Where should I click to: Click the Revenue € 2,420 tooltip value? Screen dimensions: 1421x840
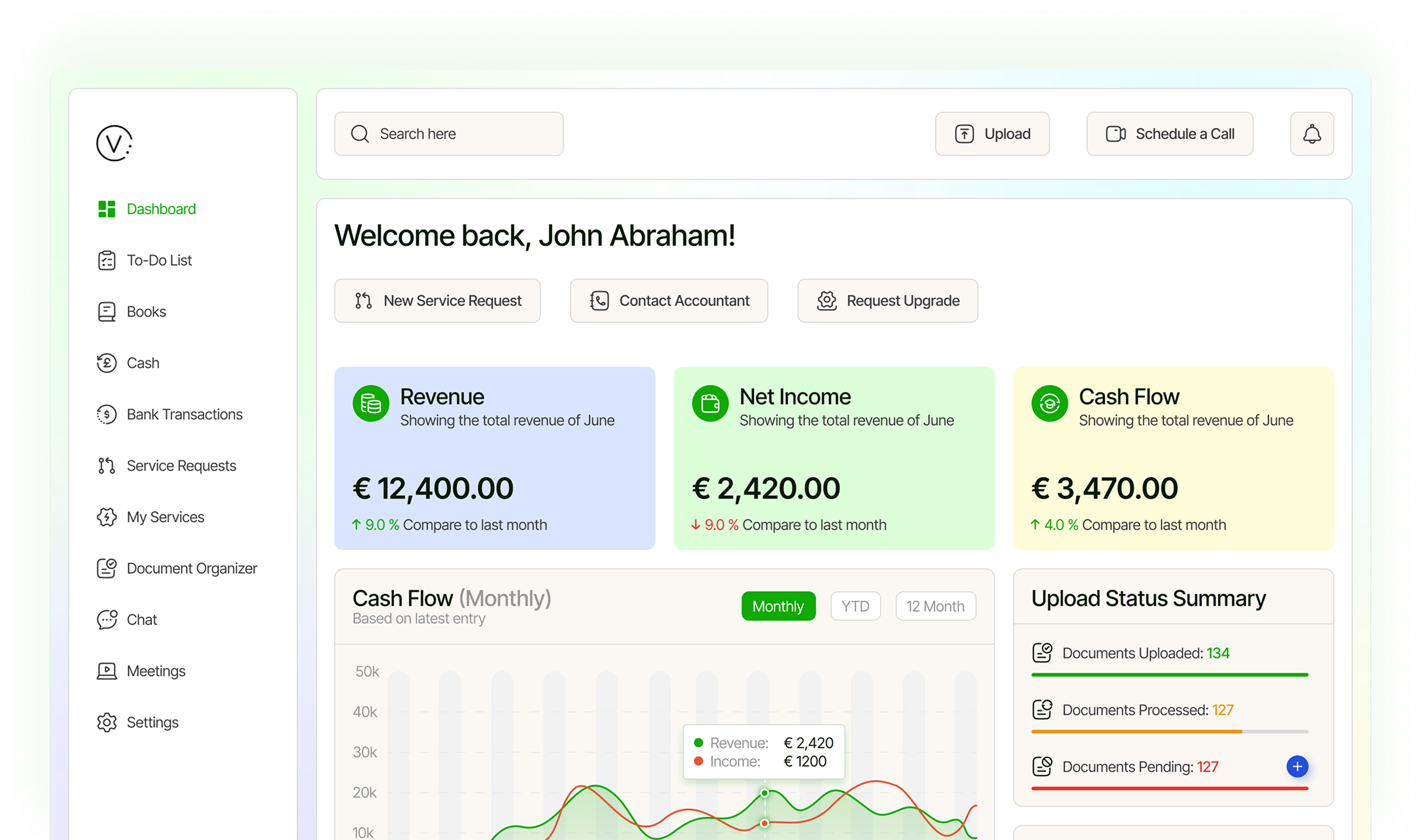point(808,743)
